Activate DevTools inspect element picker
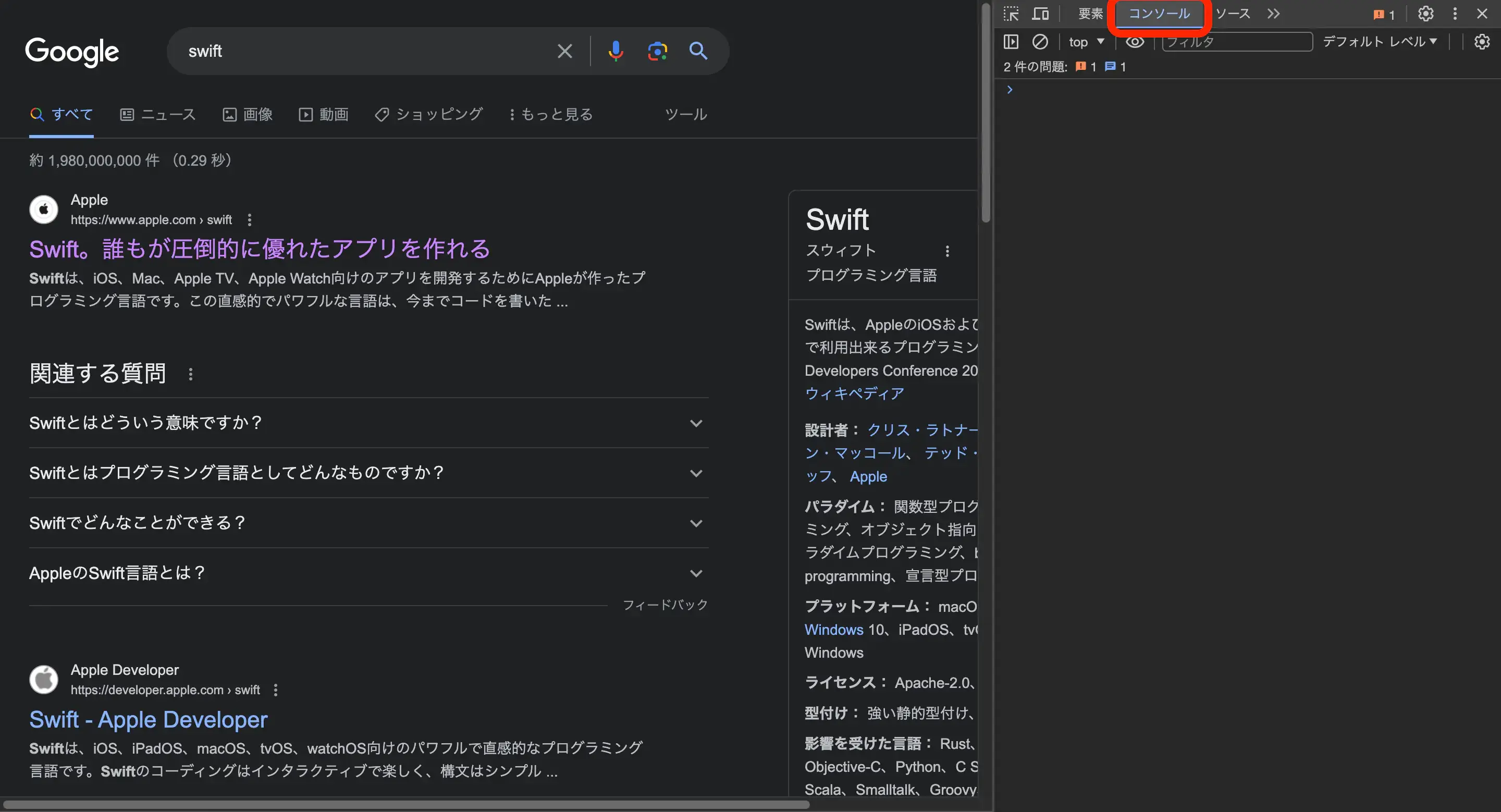 [x=1011, y=14]
